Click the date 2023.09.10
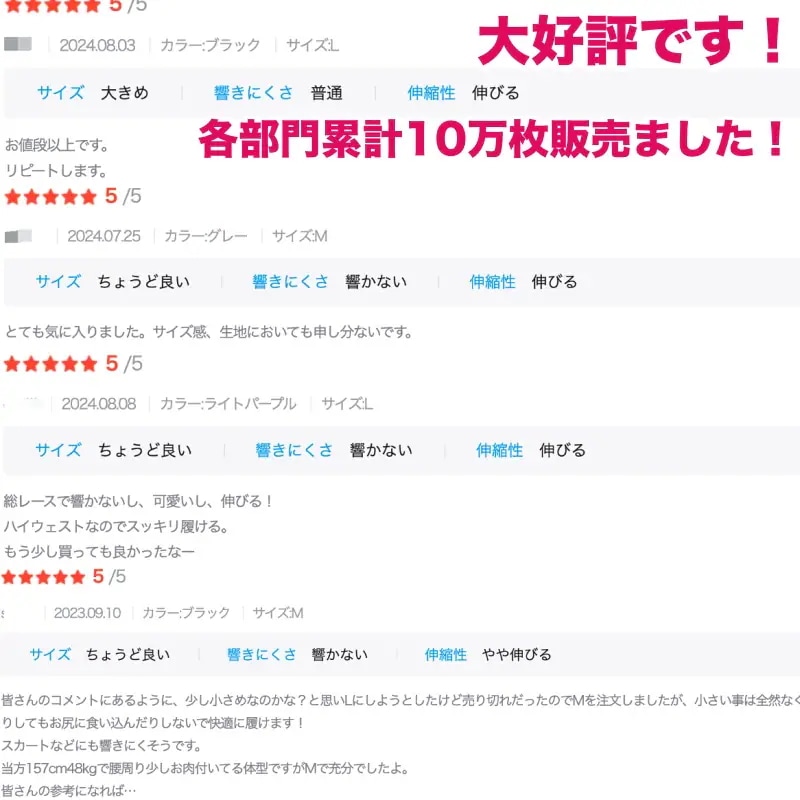Image resolution: width=800 pixels, height=800 pixels. 88,613
